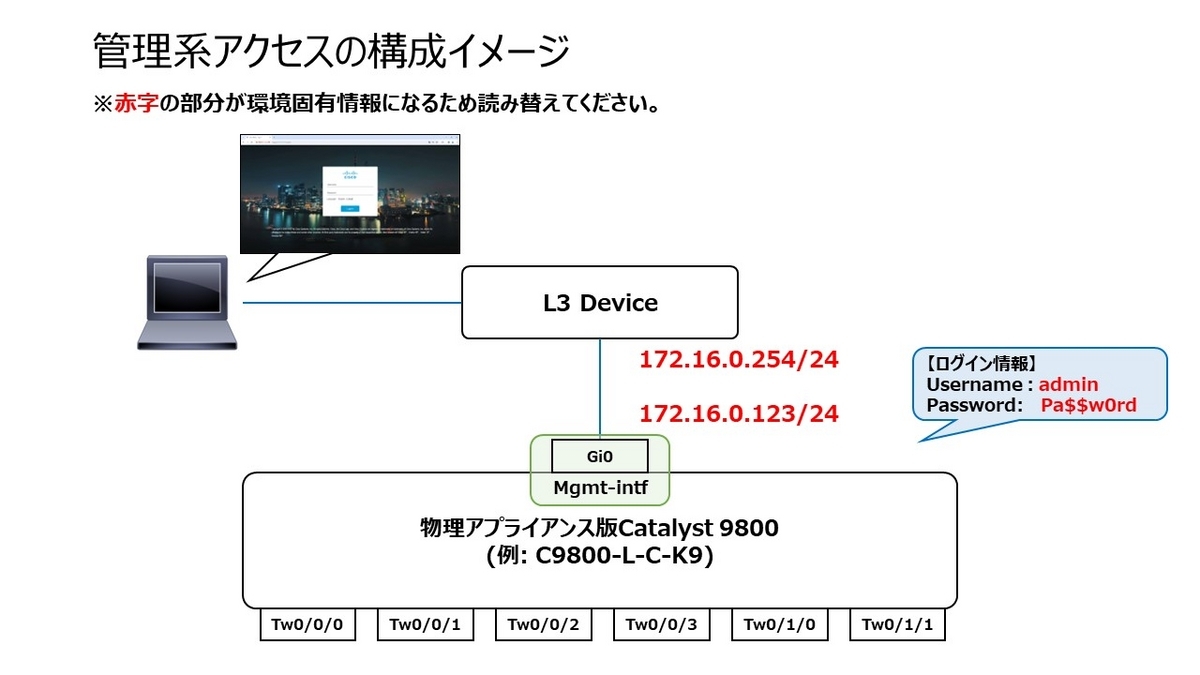Select the Tw0/0/1 port box
This screenshot has height=675, width=1200.
coord(425,625)
